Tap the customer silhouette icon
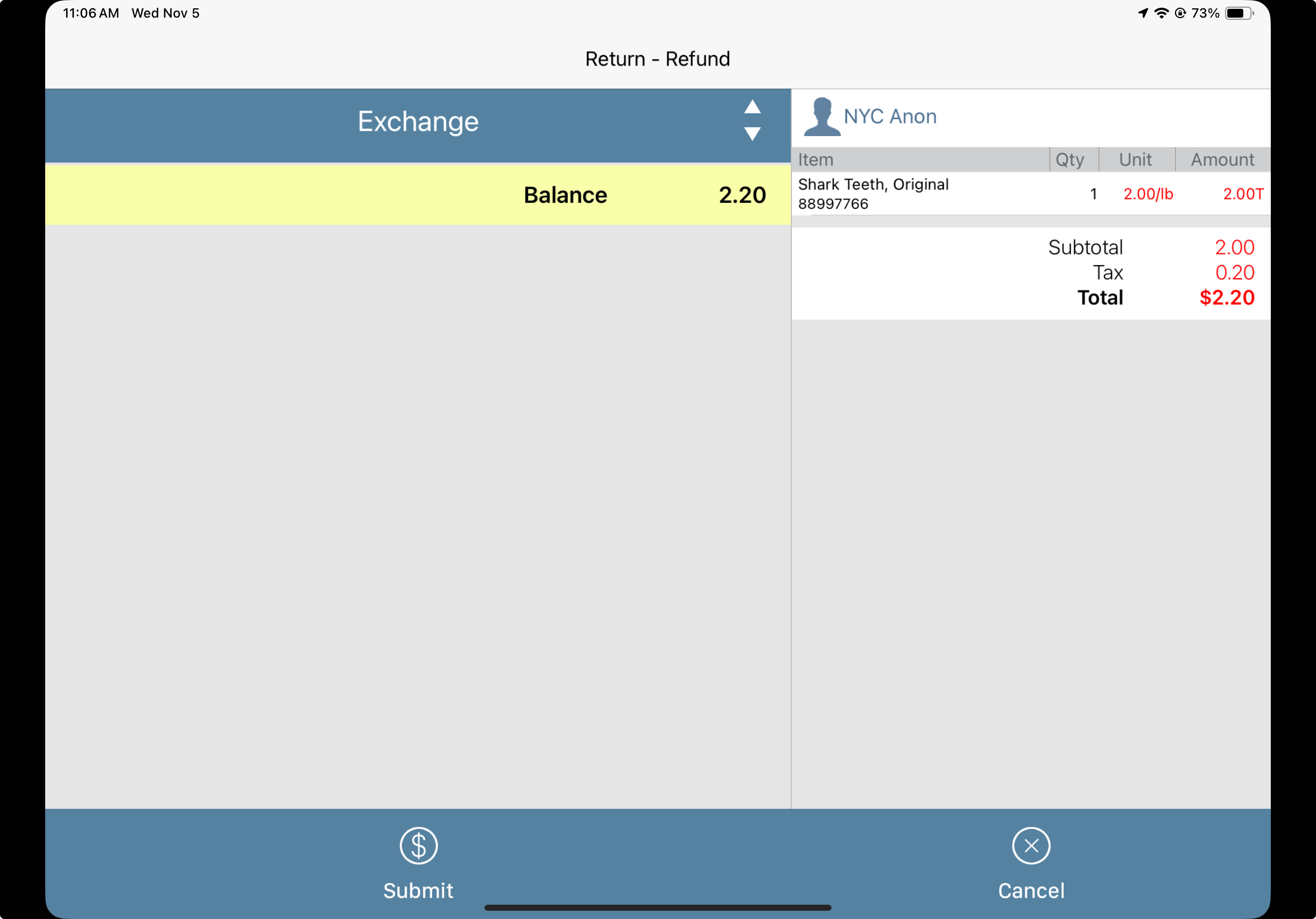The width and height of the screenshot is (1316, 919). pyautogui.click(x=821, y=116)
